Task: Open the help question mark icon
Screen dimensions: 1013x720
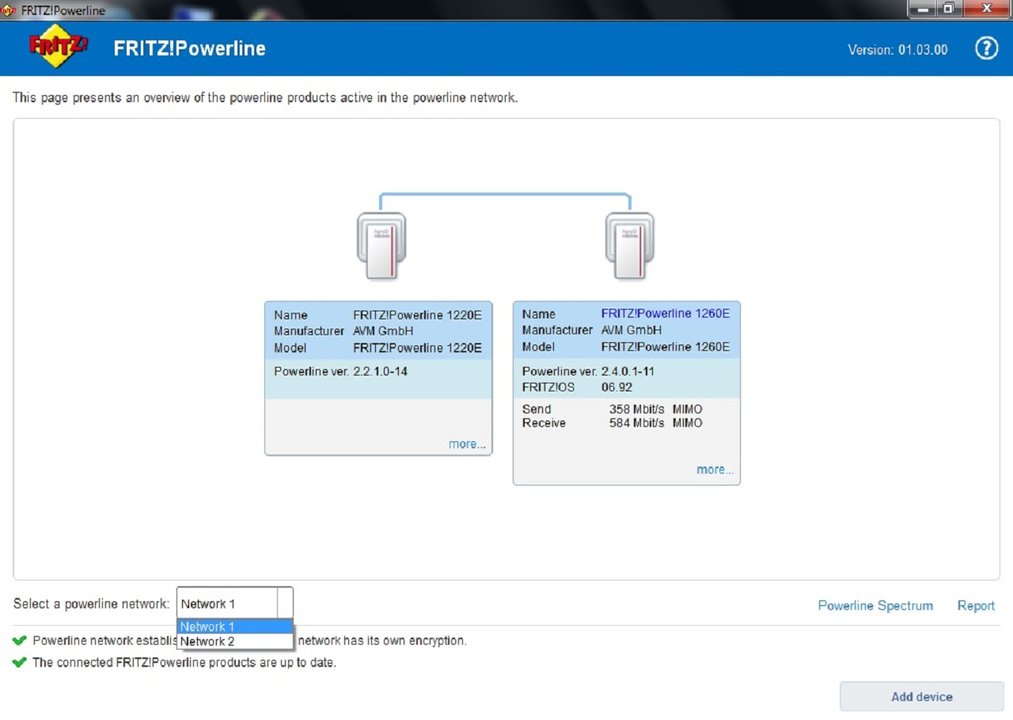Action: coord(986,48)
